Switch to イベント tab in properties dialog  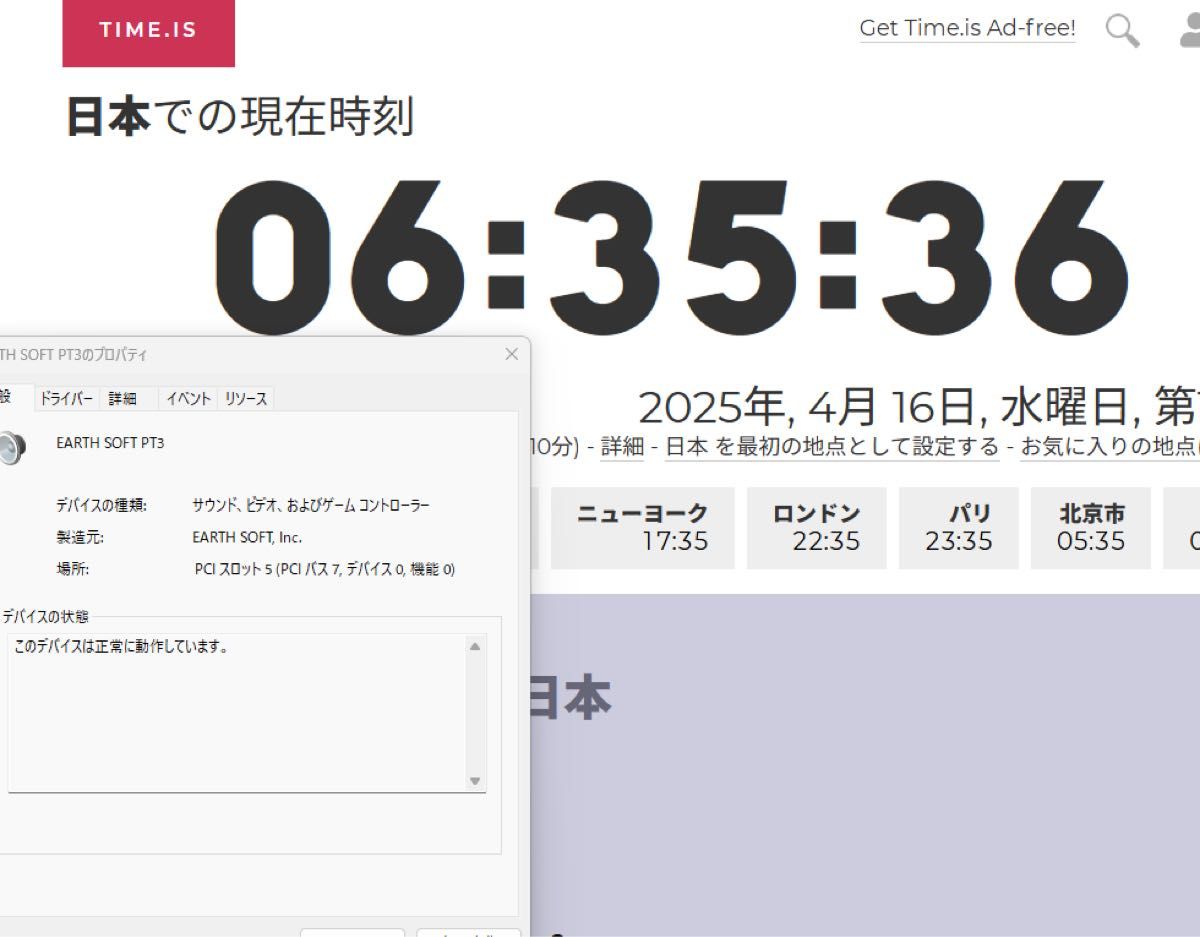188,398
